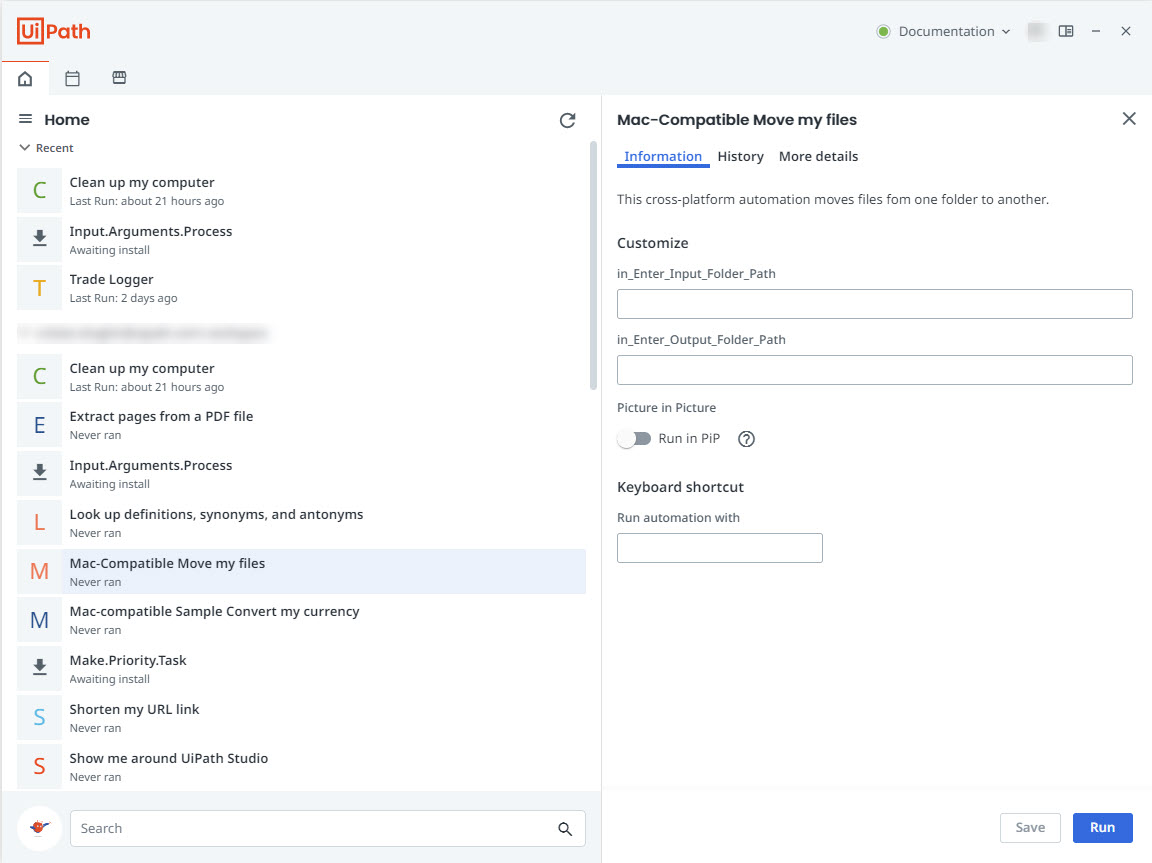Toggle the compact view layout icon

pyautogui.click(x=1066, y=31)
